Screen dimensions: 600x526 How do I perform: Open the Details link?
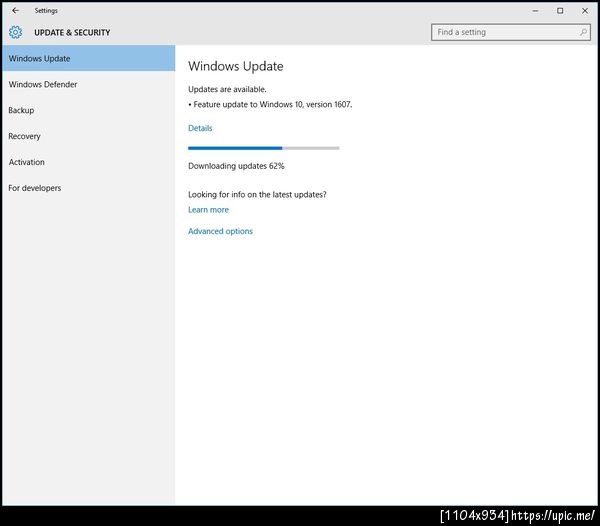pyautogui.click(x=200, y=128)
